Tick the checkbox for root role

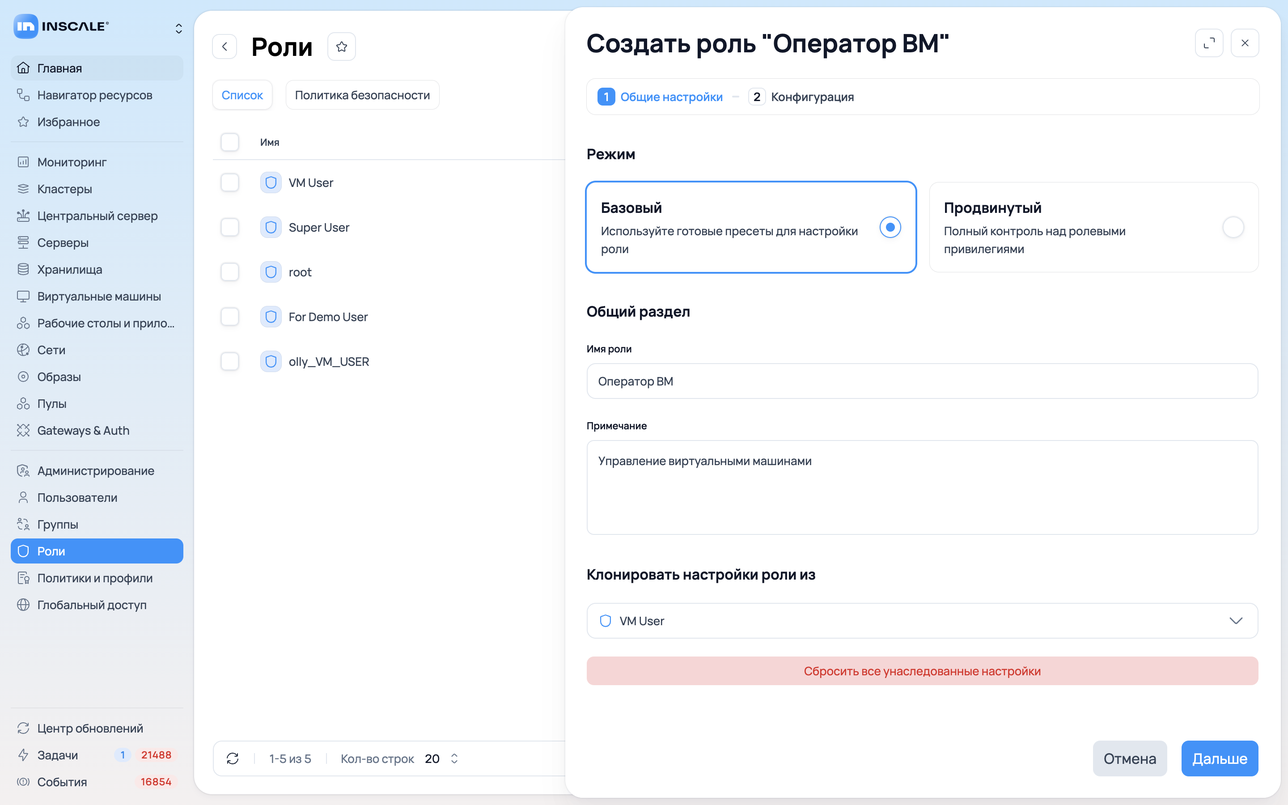coord(230,272)
